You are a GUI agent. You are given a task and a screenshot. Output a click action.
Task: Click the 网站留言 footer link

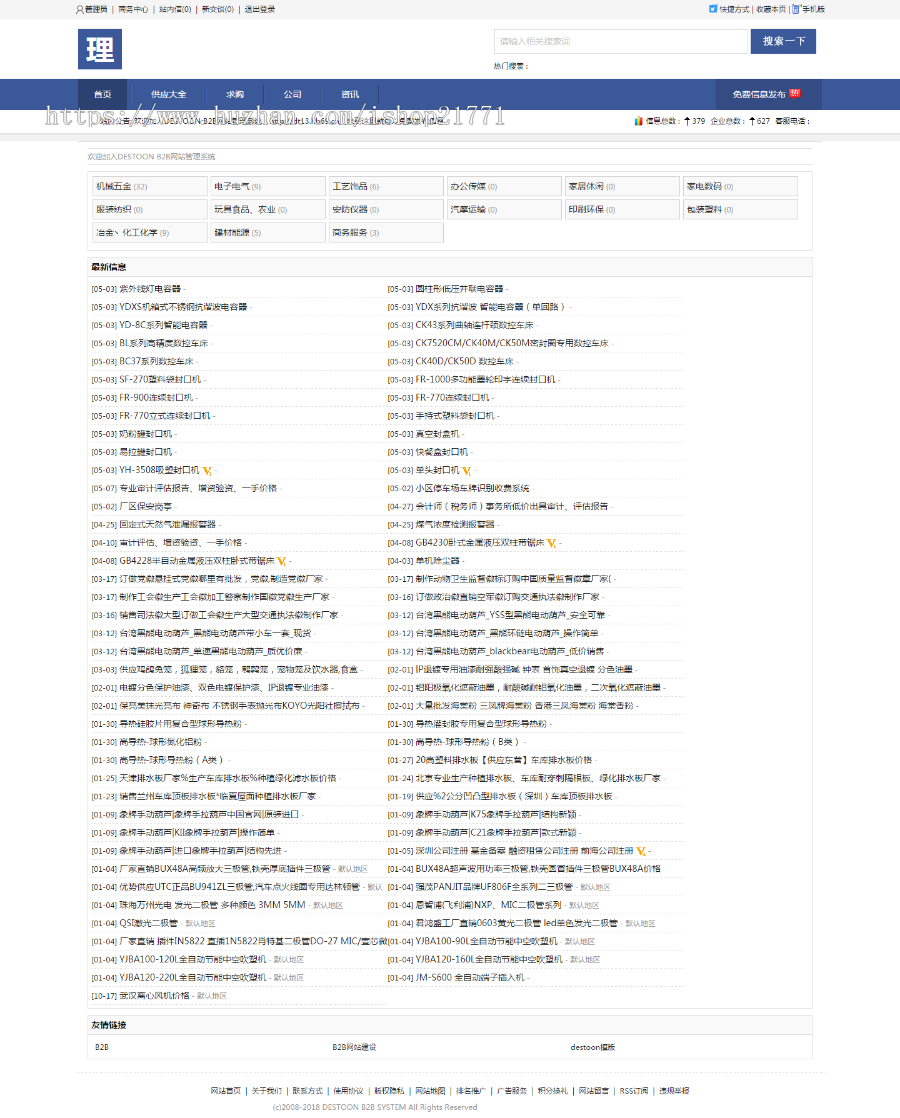(x=593, y=1091)
